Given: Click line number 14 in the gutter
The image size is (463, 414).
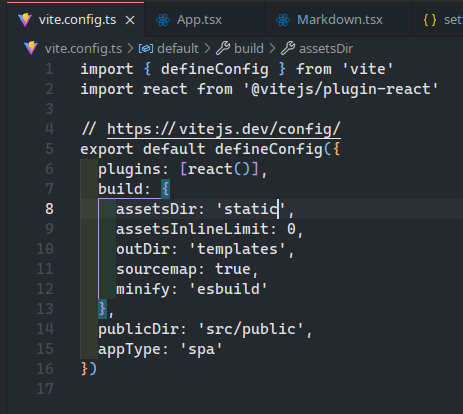Looking at the screenshot, I should tap(45, 329).
